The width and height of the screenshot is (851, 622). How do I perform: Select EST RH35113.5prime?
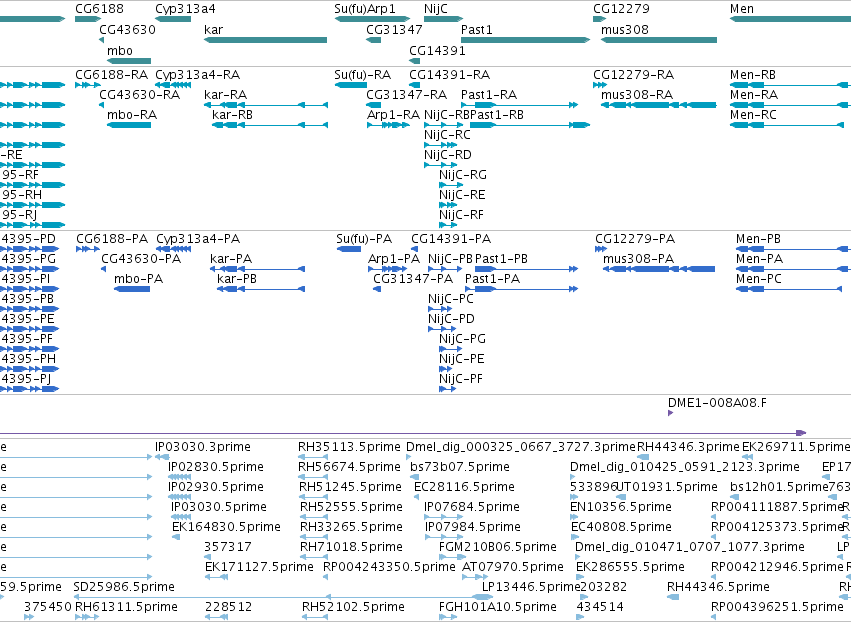349,447
